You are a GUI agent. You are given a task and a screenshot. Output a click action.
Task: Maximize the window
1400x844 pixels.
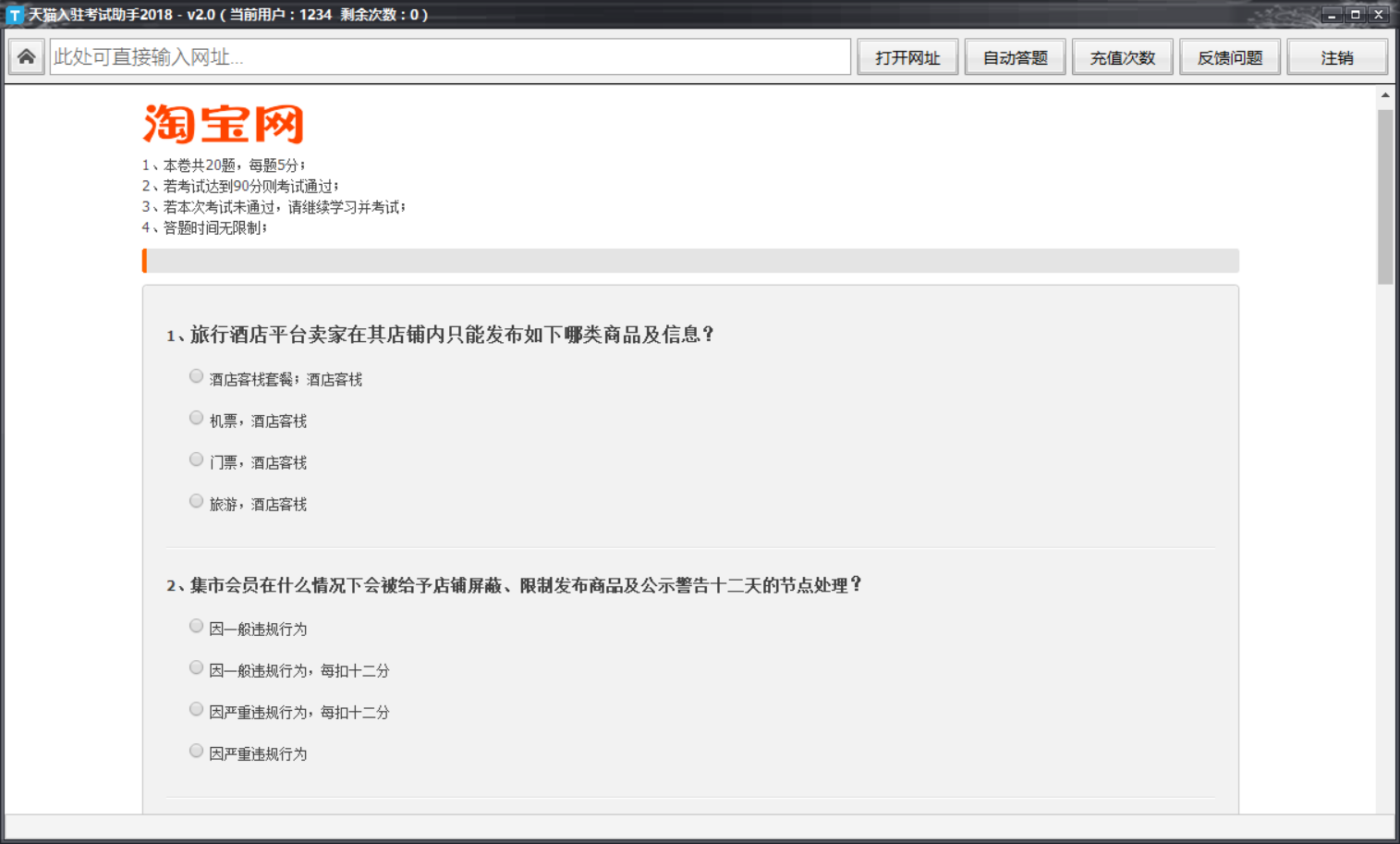[1355, 15]
